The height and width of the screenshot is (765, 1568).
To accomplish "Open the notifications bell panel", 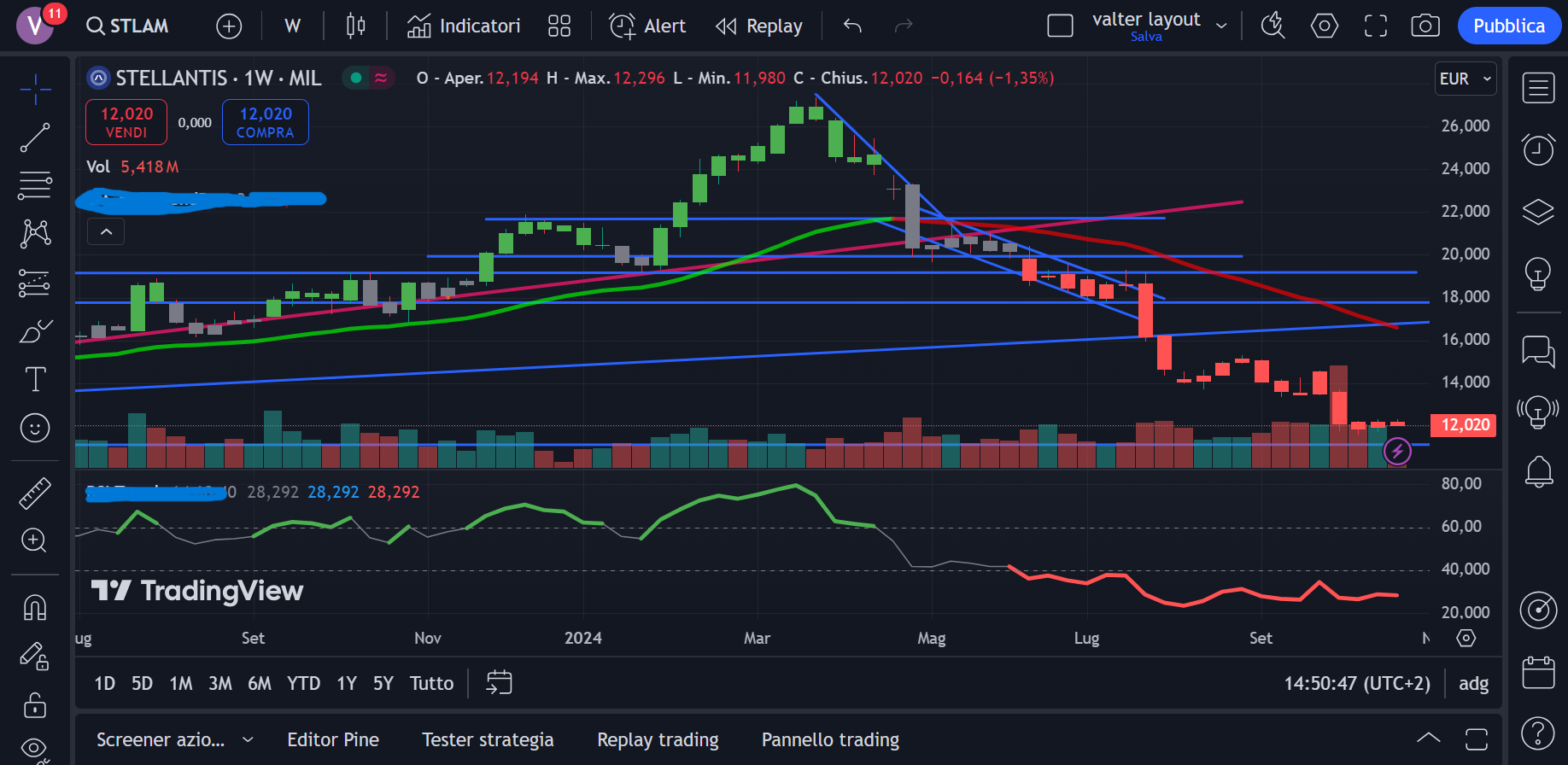I will tap(1538, 471).
